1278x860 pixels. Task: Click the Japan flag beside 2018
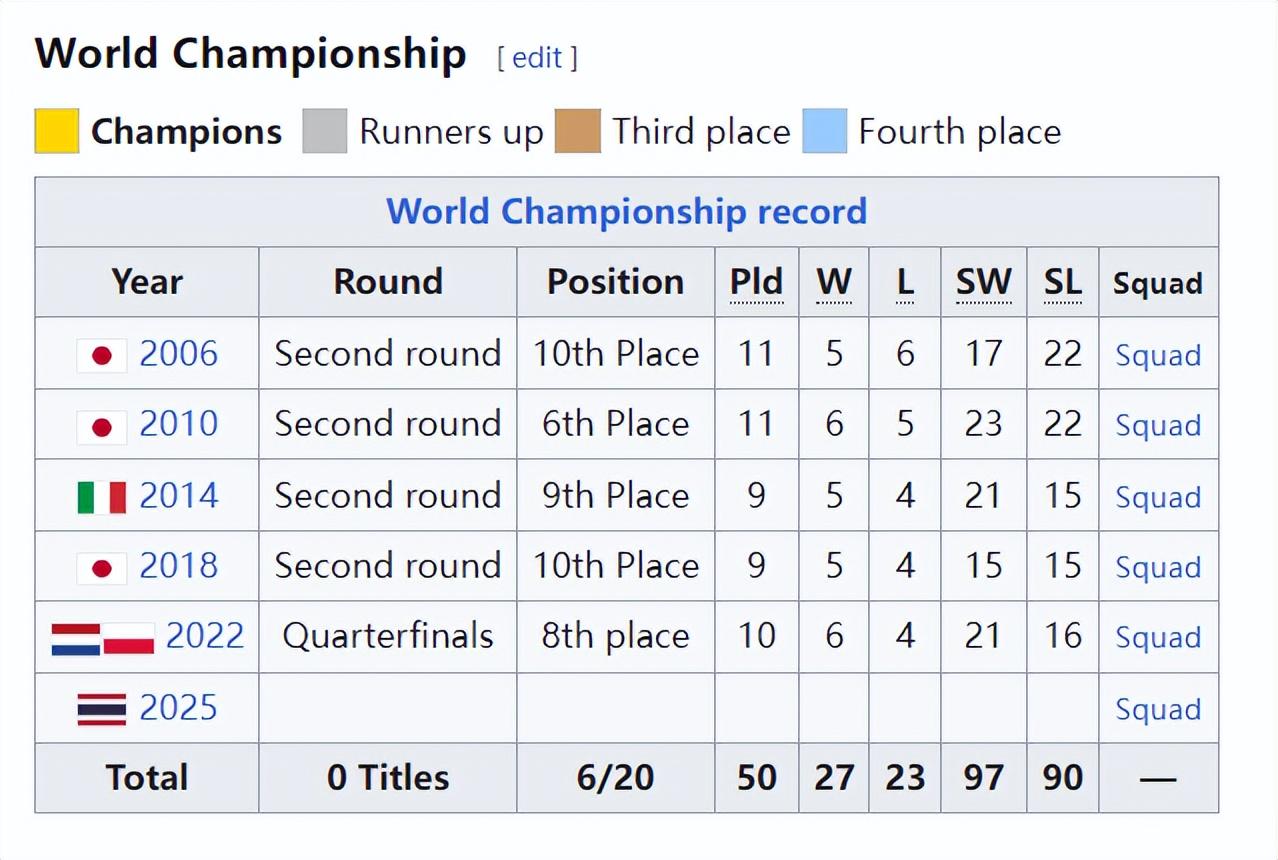point(101,567)
